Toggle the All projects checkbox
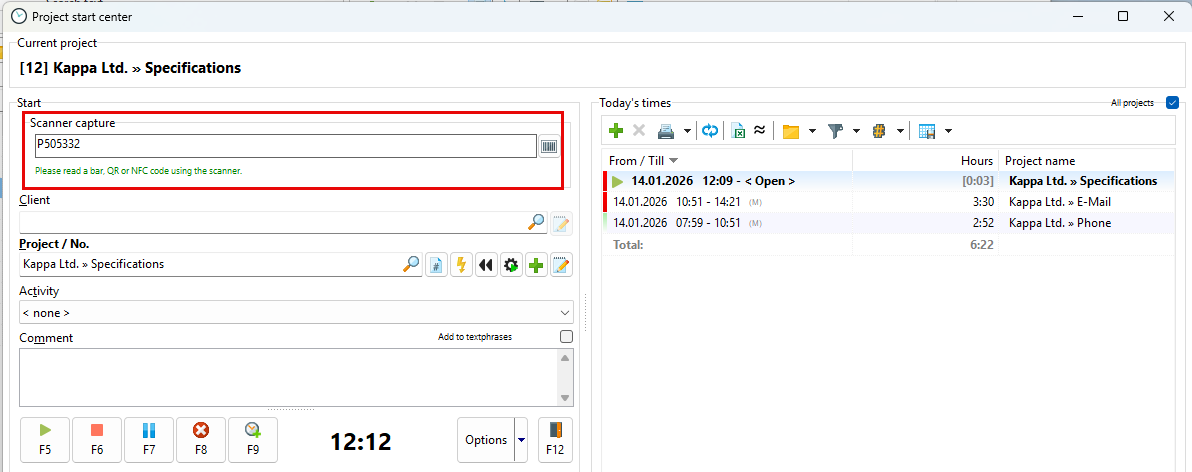Screen dimensions: 1192x472 [1172, 103]
